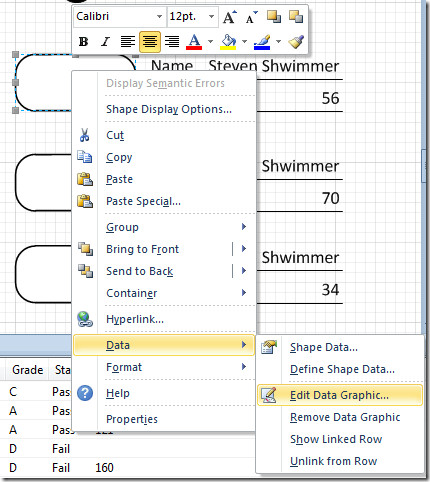Click the line color pen icon
Screen dimensions: 430x482
click(262, 42)
